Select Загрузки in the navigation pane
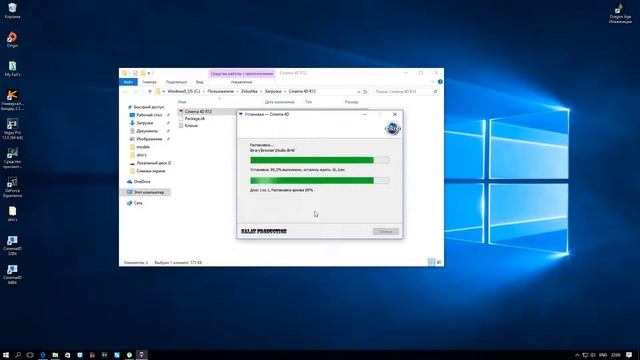640x360 pixels. coord(145,123)
